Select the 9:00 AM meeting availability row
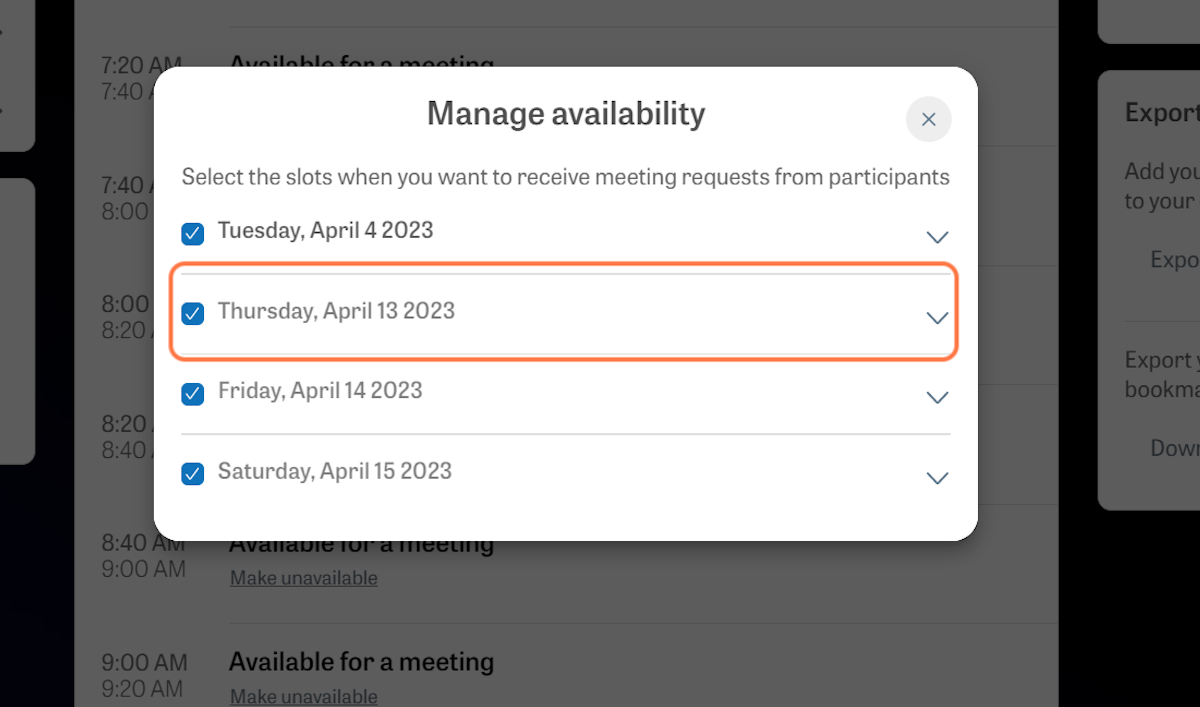The width and height of the screenshot is (1200, 707). coord(362,661)
